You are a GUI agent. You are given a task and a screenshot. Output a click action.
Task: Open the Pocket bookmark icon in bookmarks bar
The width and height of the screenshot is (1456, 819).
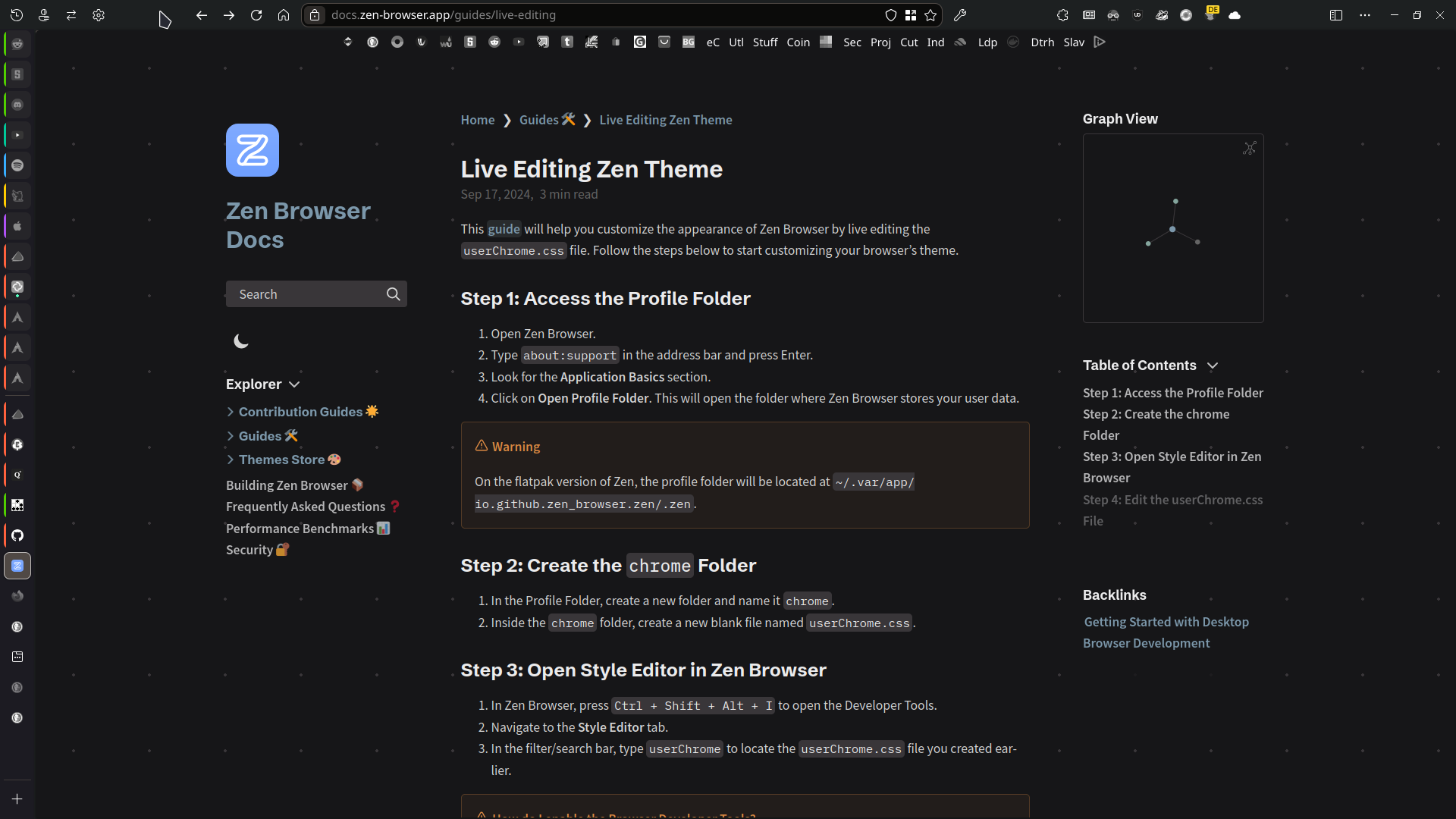point(664,42)
